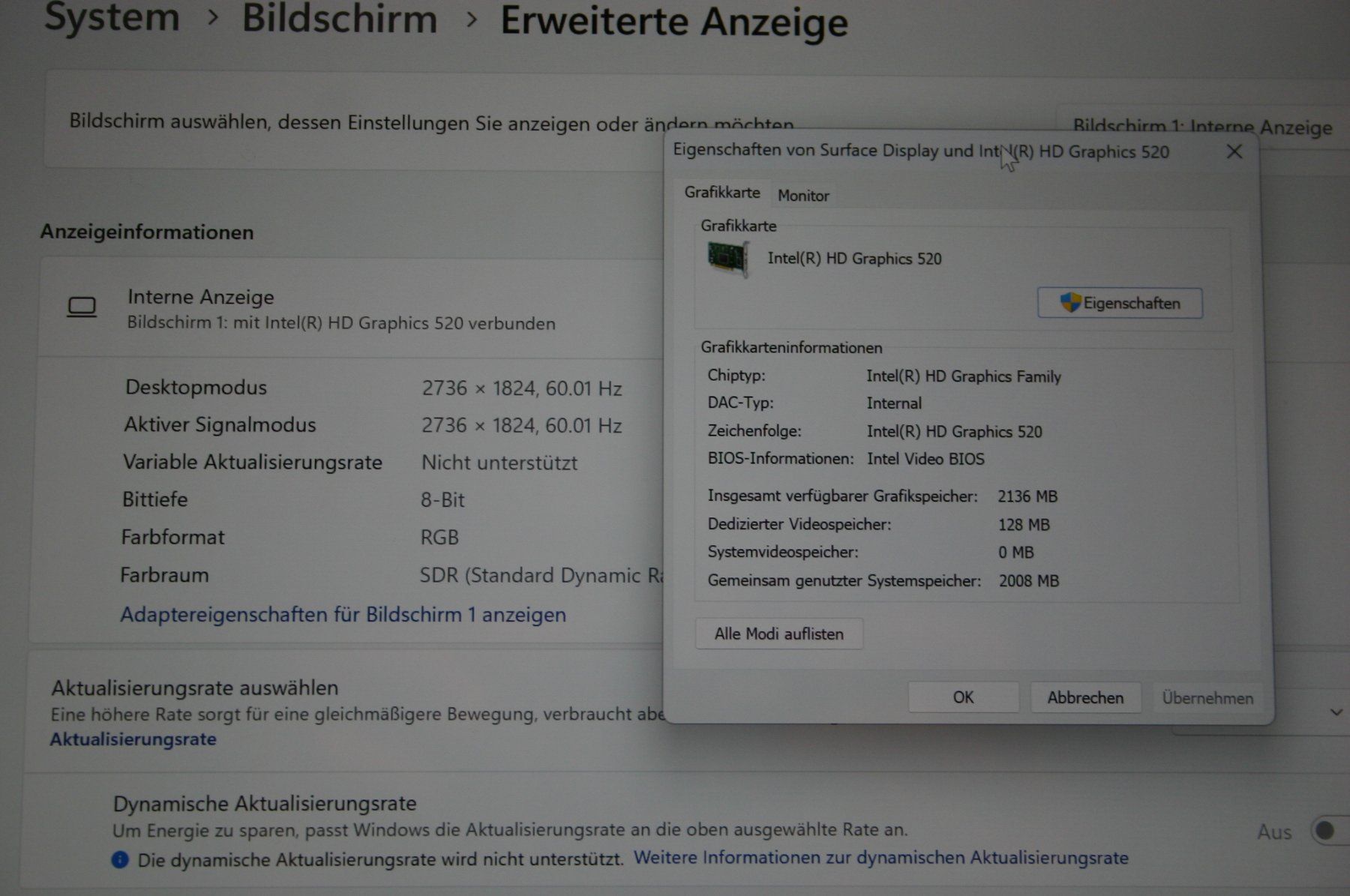Click Nicht unterstützt value
The image size is (1350, 896).
[x=499, y=463]
